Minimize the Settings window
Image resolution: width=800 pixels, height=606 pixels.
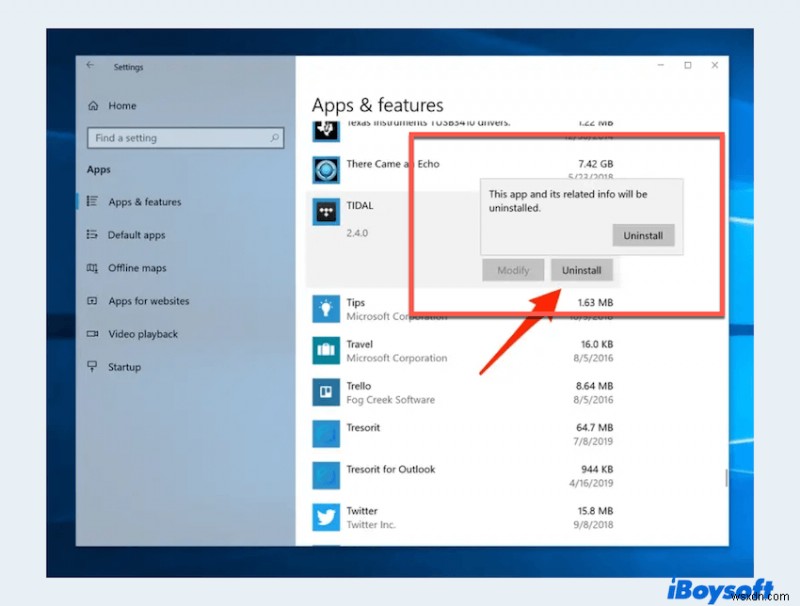[661, 65]
